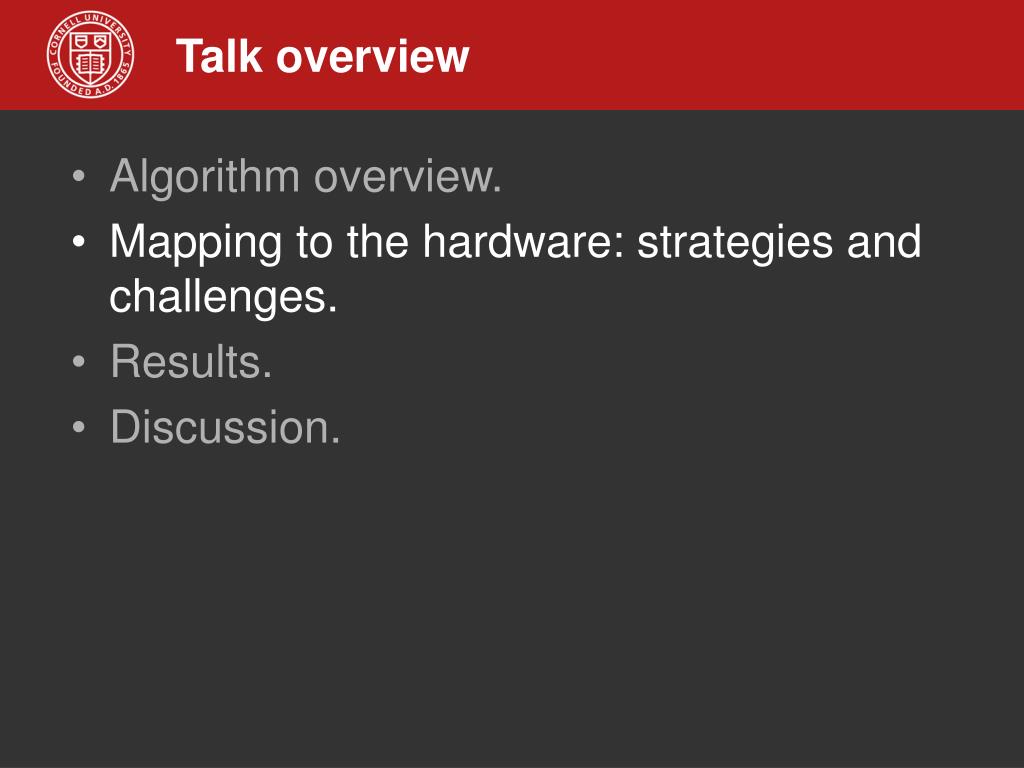Viewport: 1024px width, 768px height.
Task: Select the 'Talk overview' slide title
Action: pyautogui.click(x=323, y=56)
